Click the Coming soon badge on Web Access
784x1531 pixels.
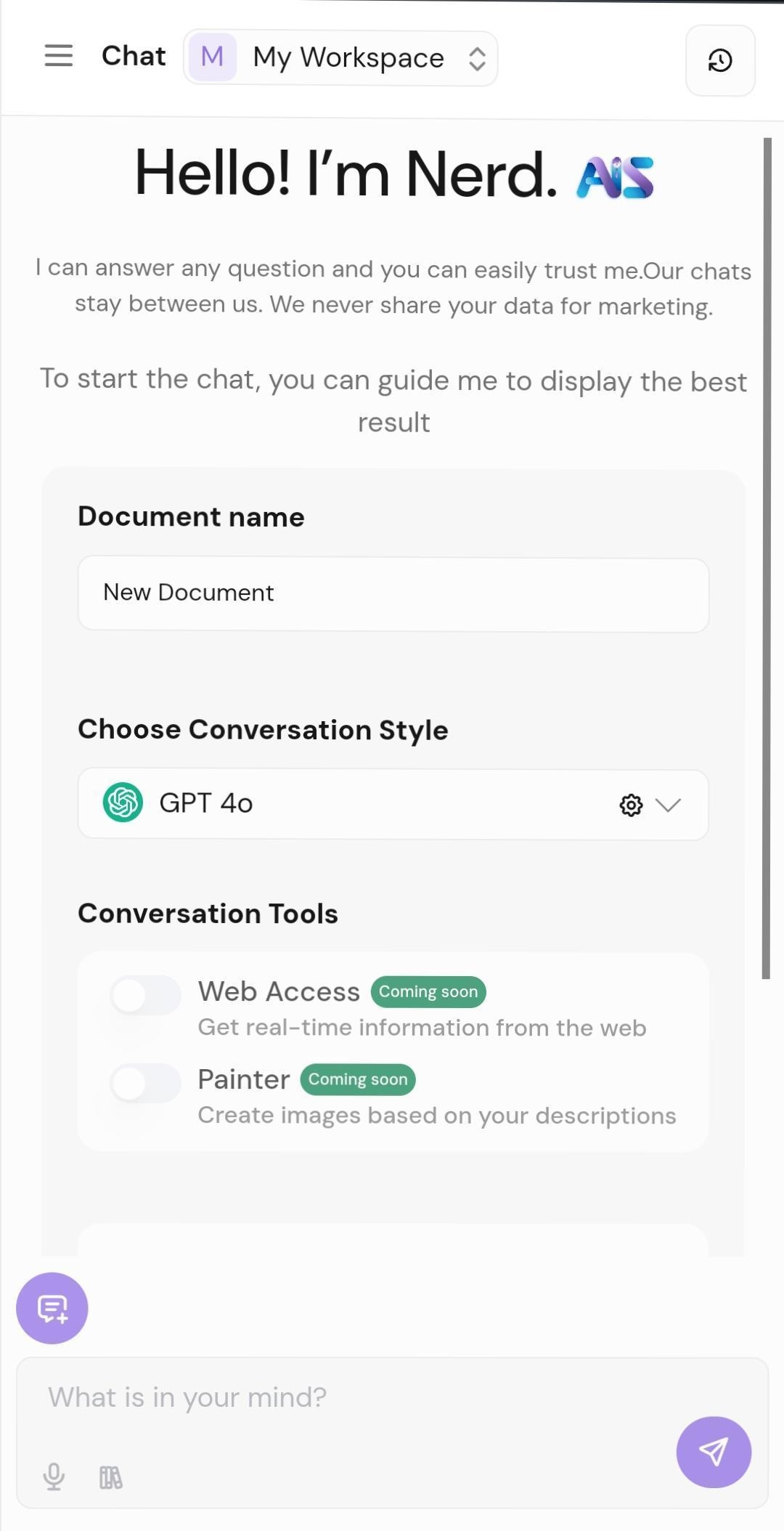click(x=428, y=991)
